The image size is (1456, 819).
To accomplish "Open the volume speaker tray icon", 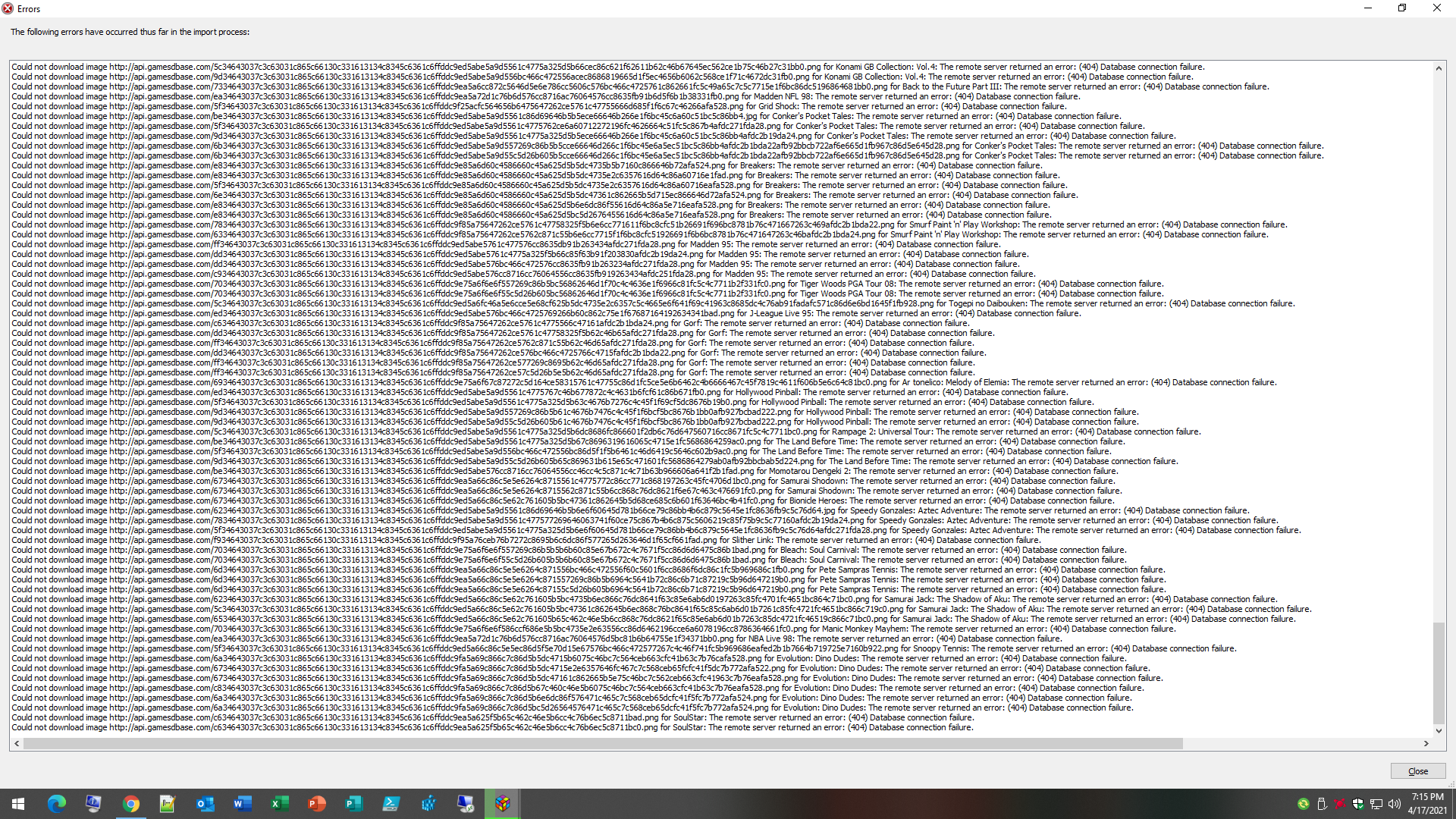I will [1395, 804].
